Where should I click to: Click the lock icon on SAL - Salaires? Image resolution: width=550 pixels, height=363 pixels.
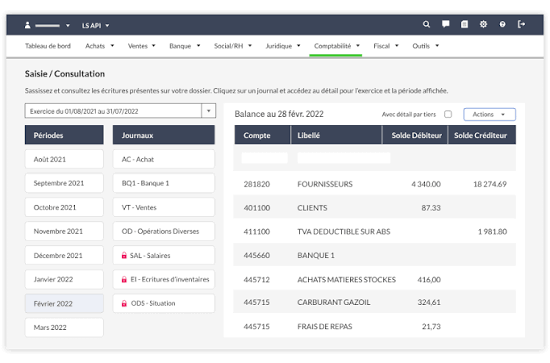click(x=124, y=255)
